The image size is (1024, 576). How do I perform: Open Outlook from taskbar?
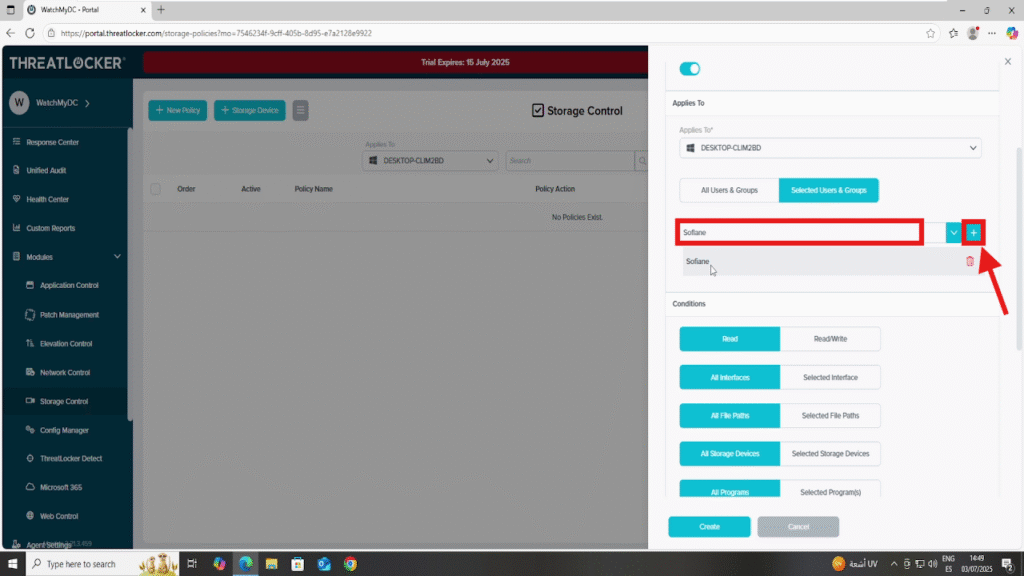click(324, 564)
